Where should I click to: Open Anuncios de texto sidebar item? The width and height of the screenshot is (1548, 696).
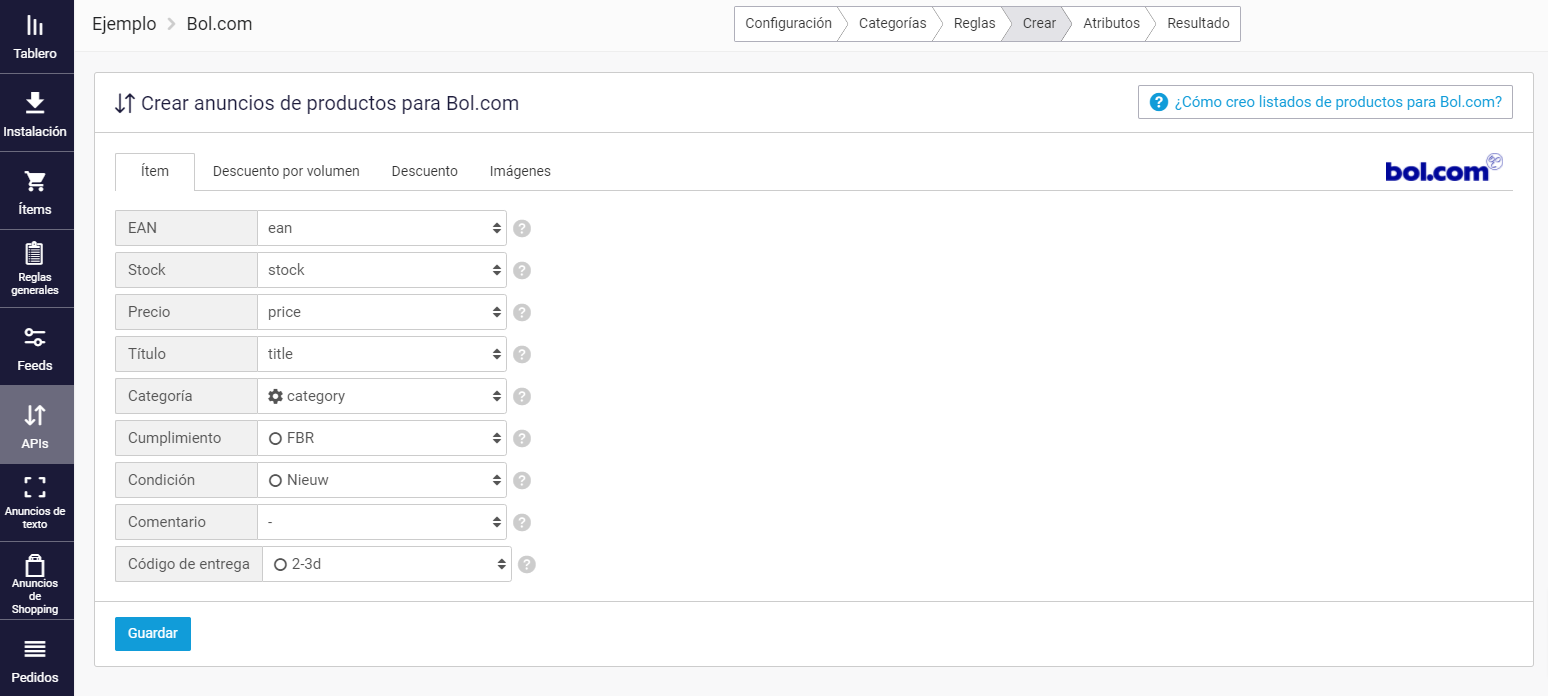point(36,503)
